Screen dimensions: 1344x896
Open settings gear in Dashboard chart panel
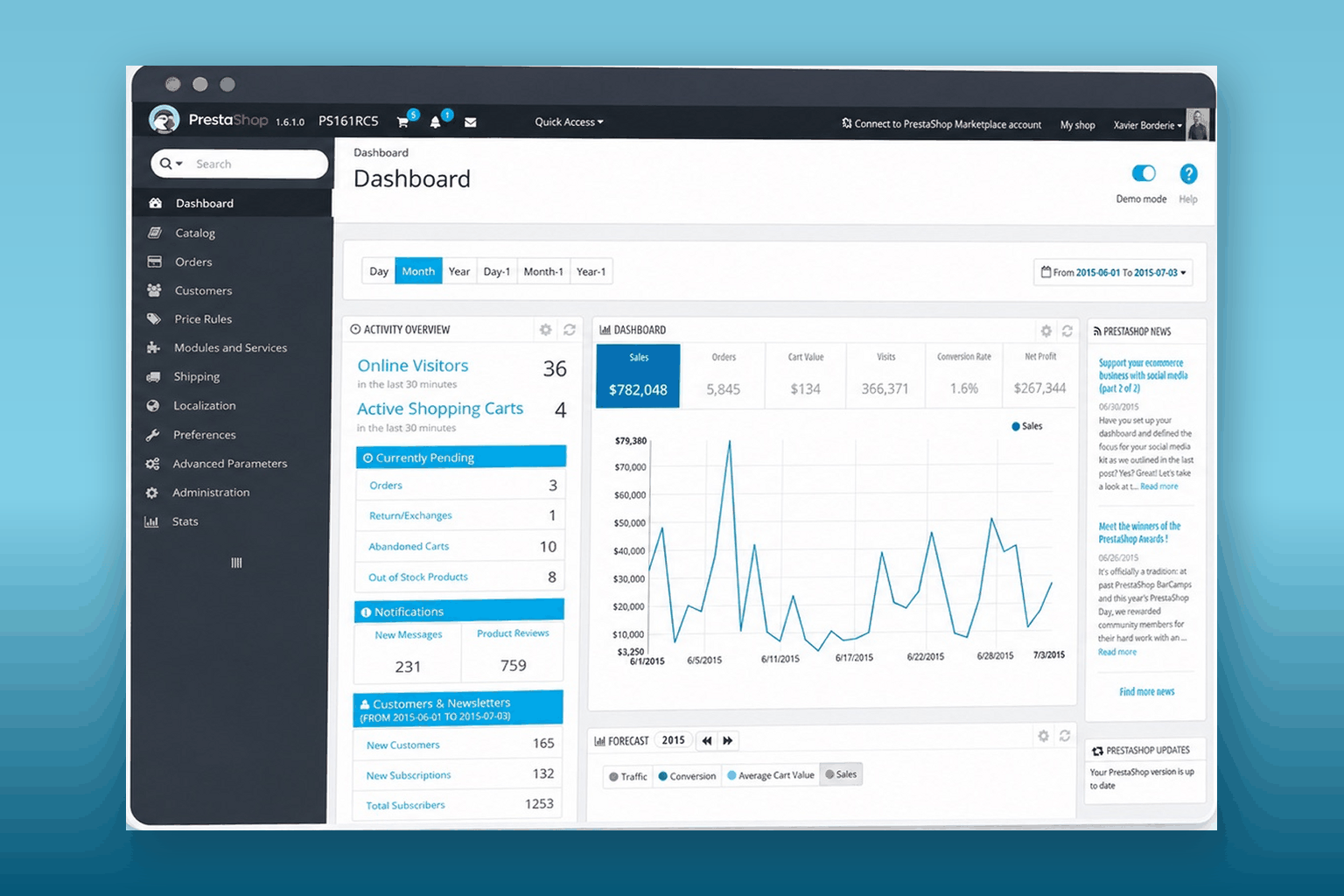click(x=1046, y=331)
